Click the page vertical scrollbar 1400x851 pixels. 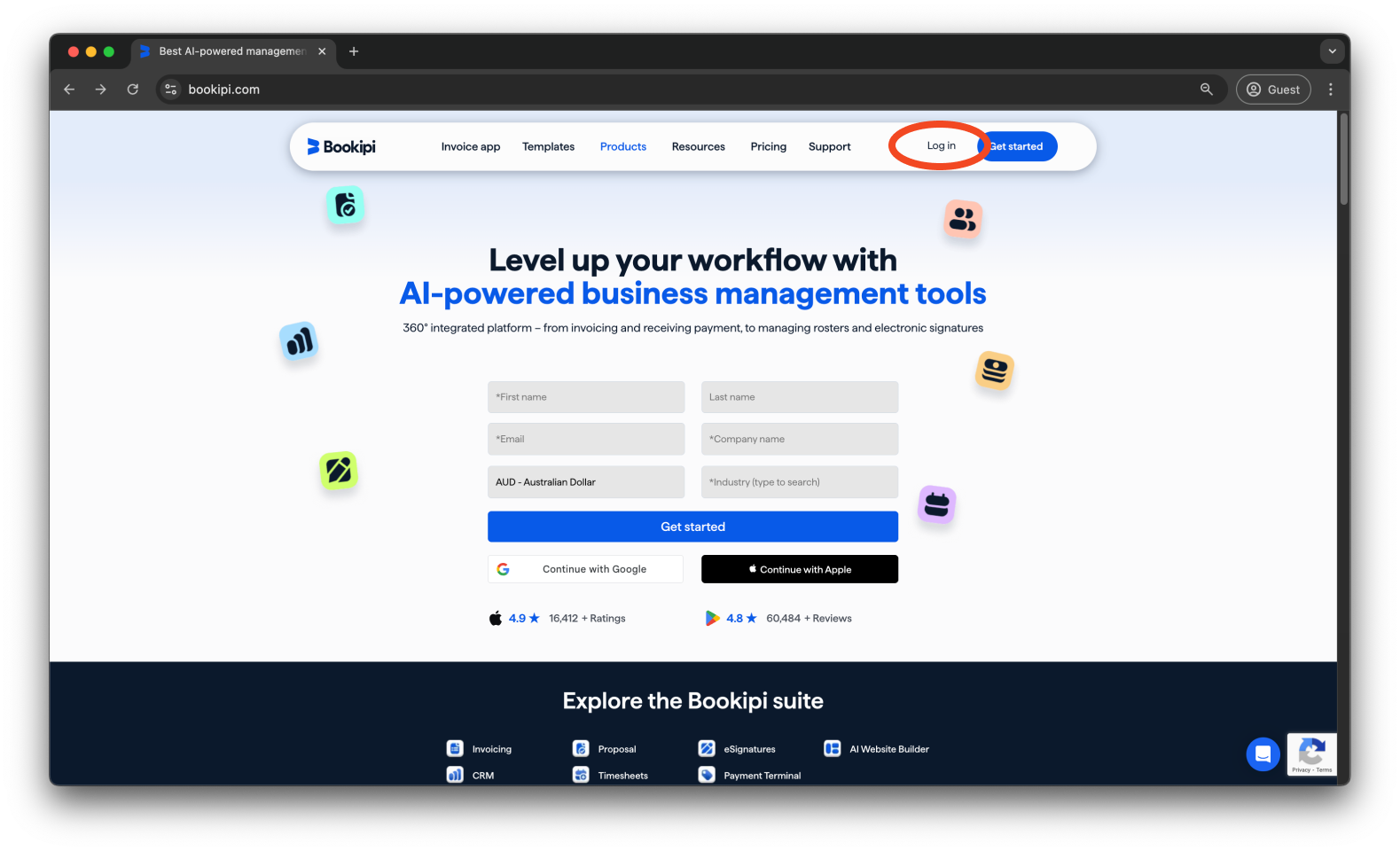[x=1343, y=160]
